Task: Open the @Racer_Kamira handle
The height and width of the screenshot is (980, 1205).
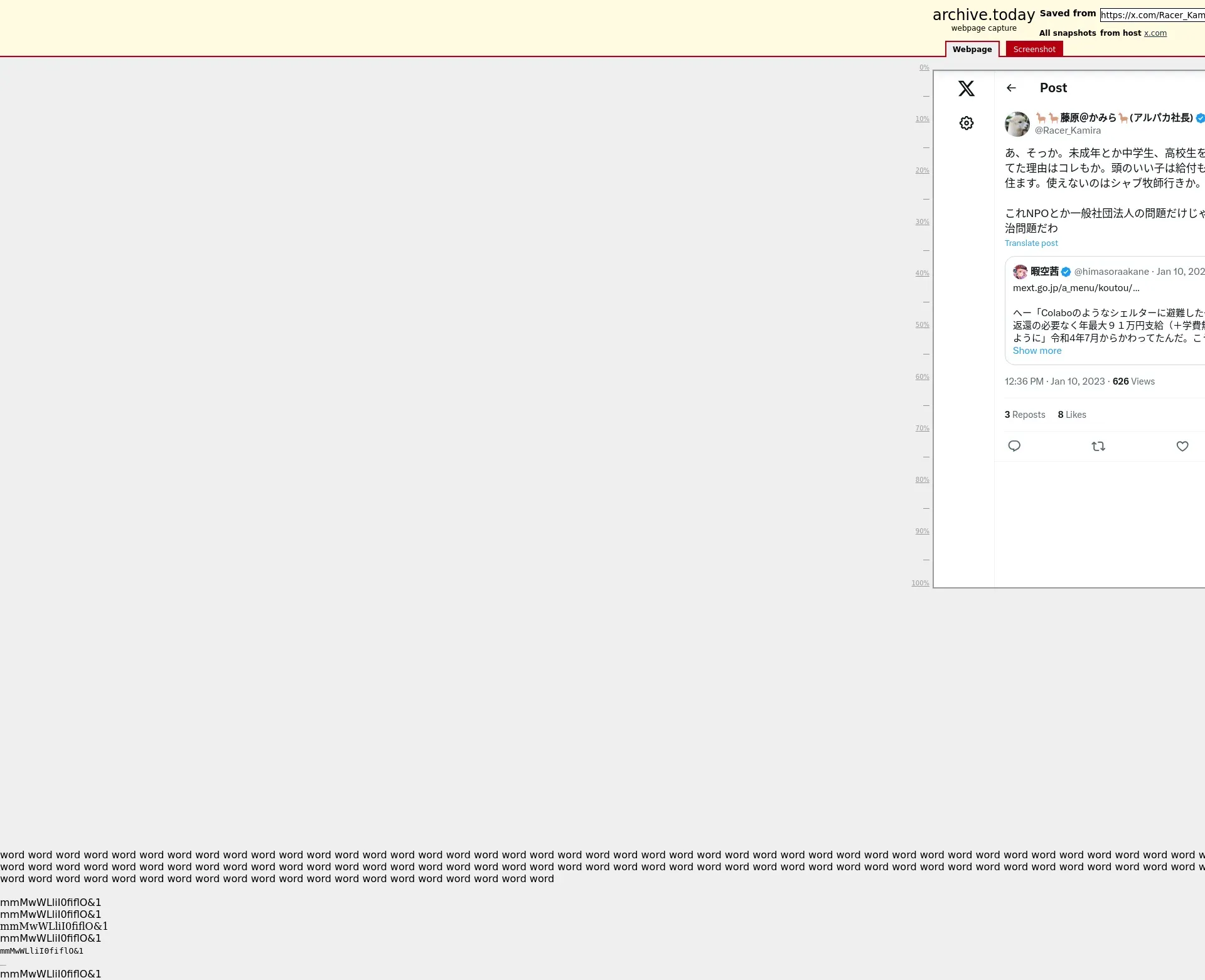Action: 1068,130
